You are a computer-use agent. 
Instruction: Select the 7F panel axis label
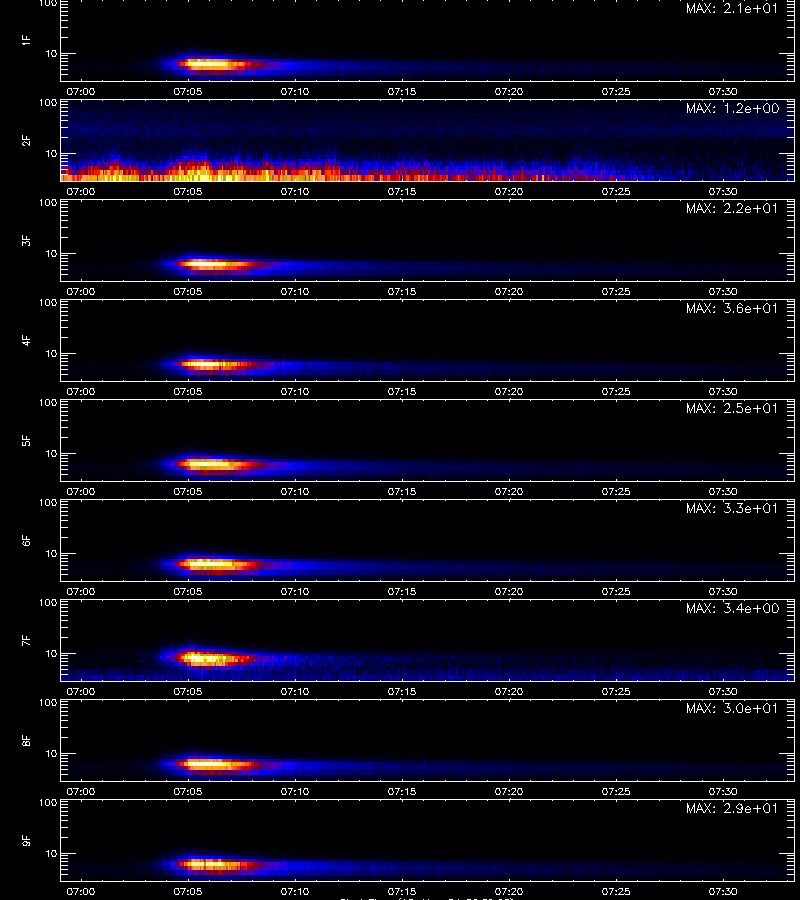click(25, 640)
